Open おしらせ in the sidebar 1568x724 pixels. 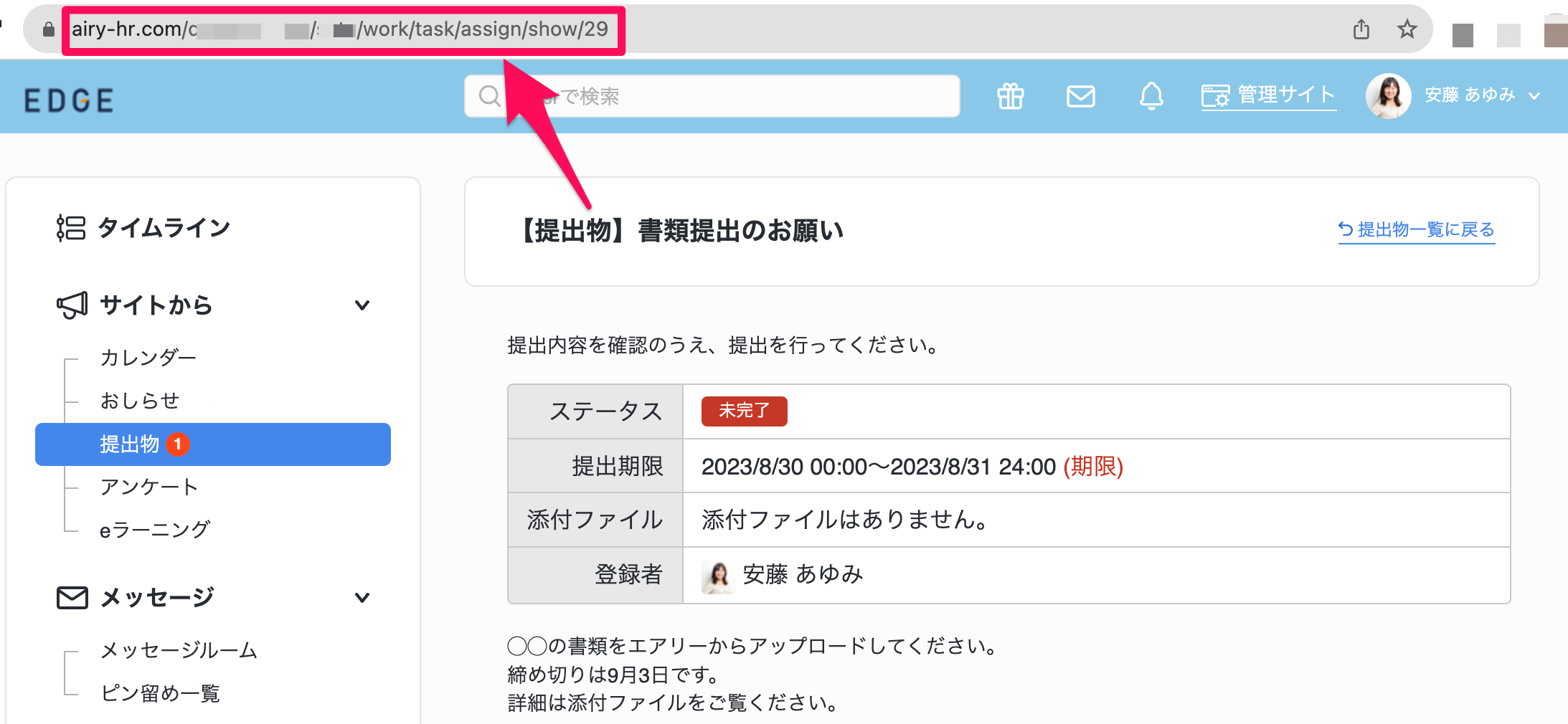(x=139, y=400)
